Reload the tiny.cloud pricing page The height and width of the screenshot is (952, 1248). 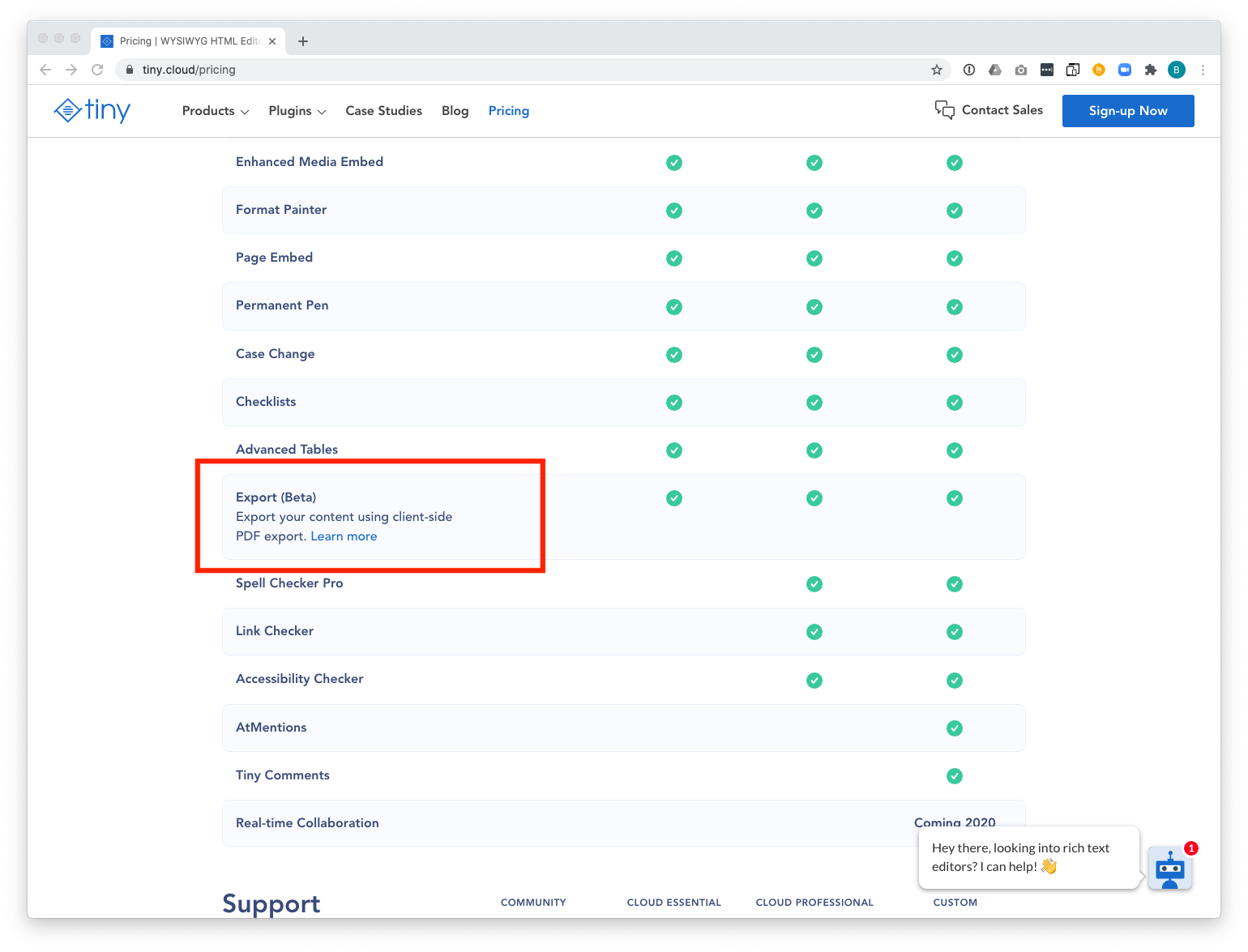[x=97, y=70]
